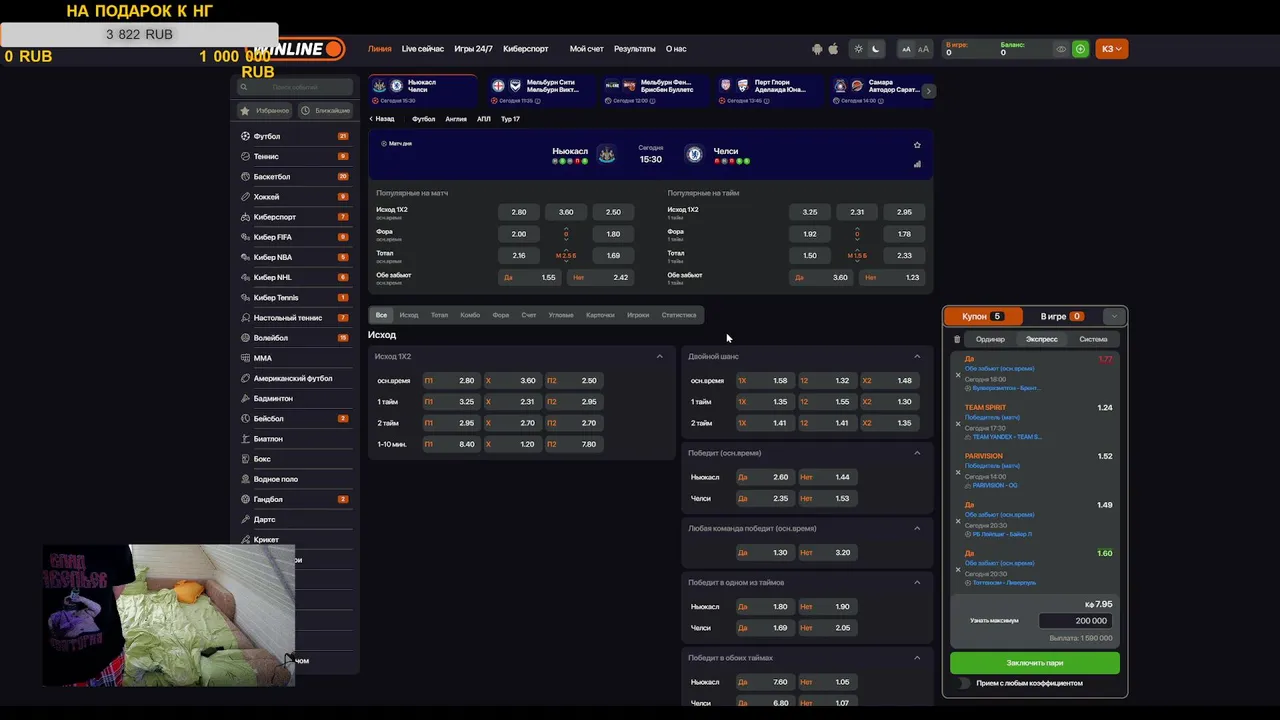This screenshot has height=720, width=1280.
Task: Select Волейбол icon in sidebar
Action: tap(245, 338)
